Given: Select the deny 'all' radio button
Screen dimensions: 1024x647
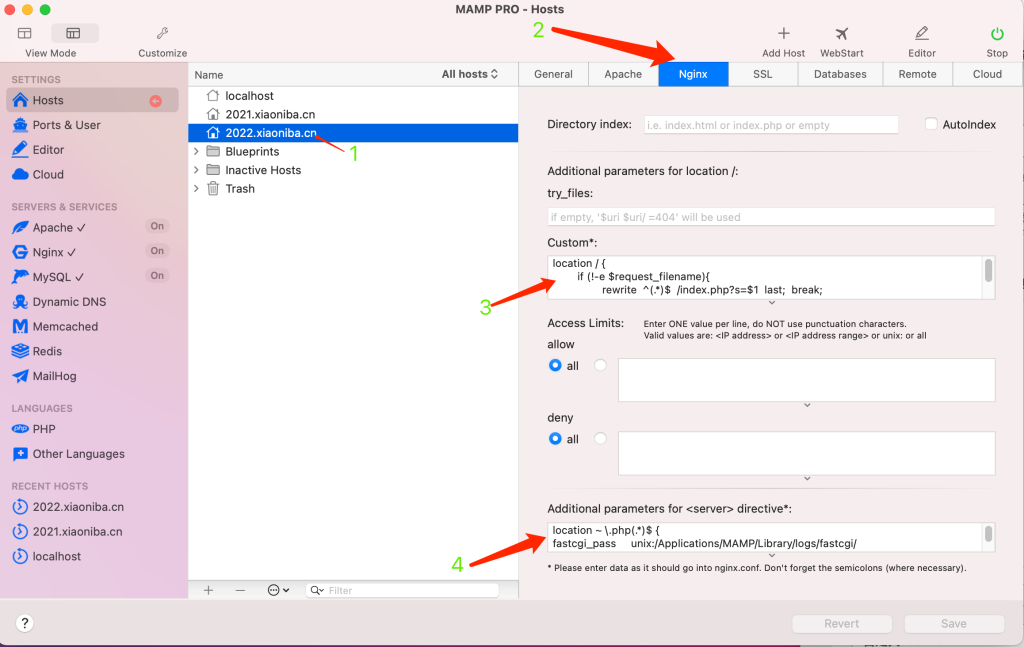Looking at the screenshot, I should click(555, 438).
